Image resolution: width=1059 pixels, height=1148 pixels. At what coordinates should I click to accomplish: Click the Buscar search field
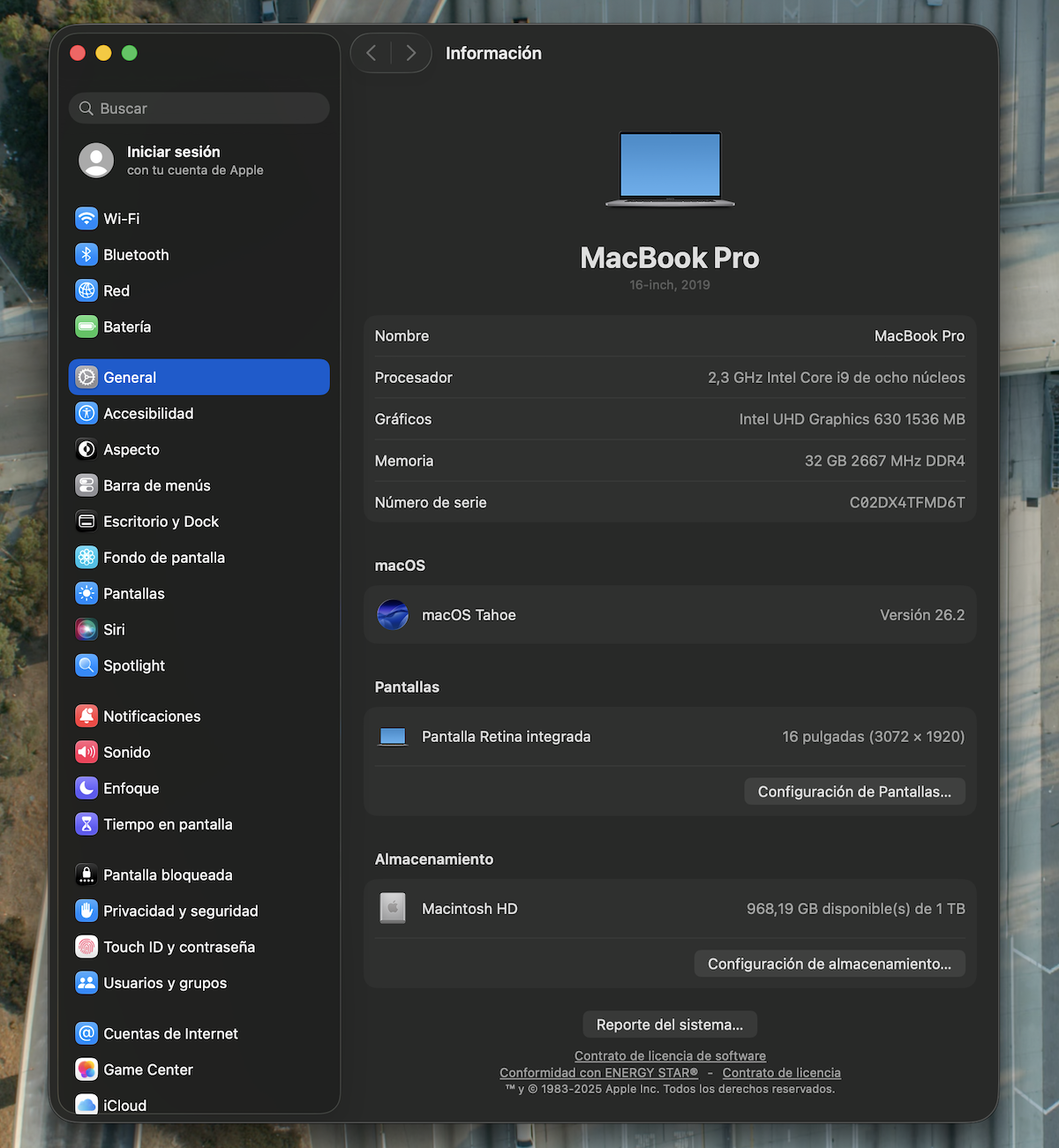199,109
